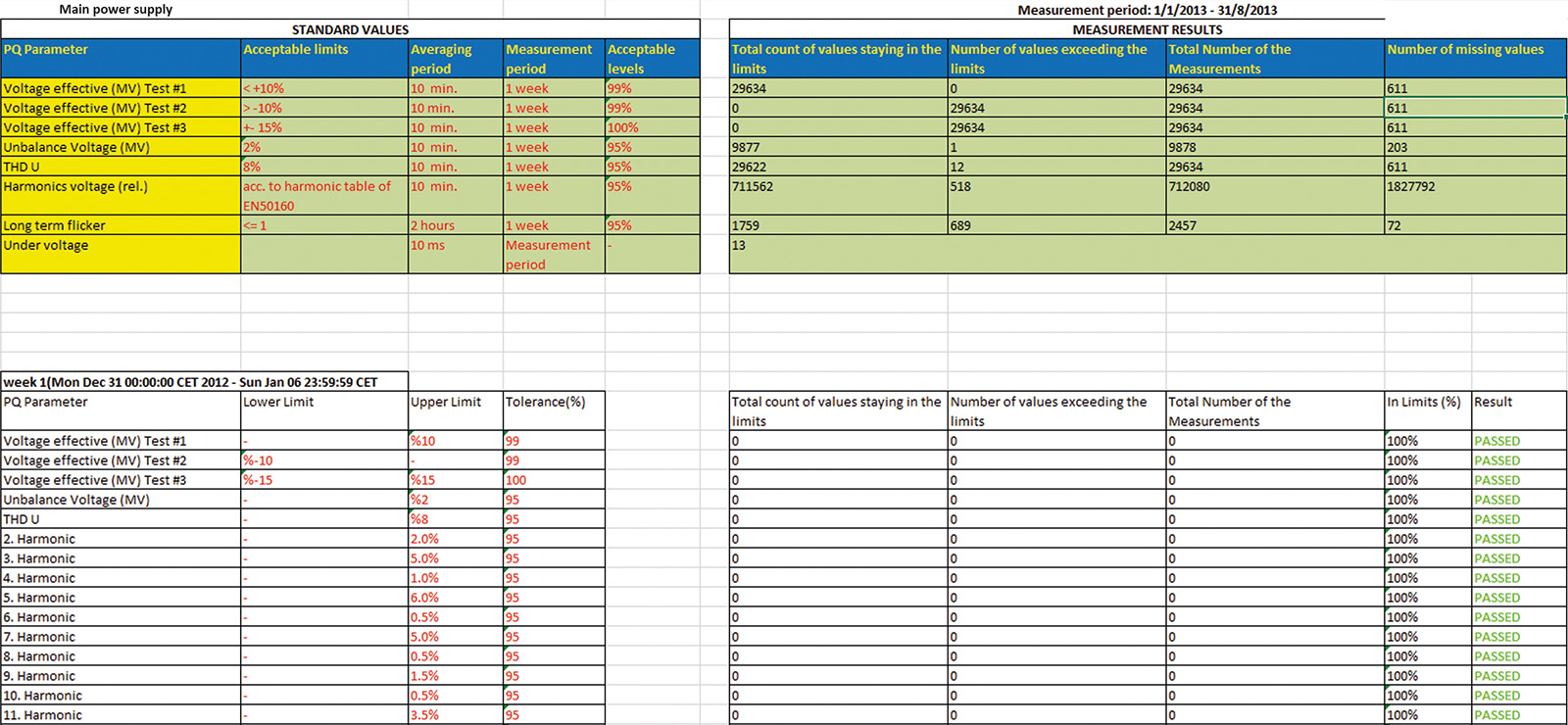Select the exceeding count cell '12'
This screenshot has height=725, width=1568.
(x=1057, y=167)
